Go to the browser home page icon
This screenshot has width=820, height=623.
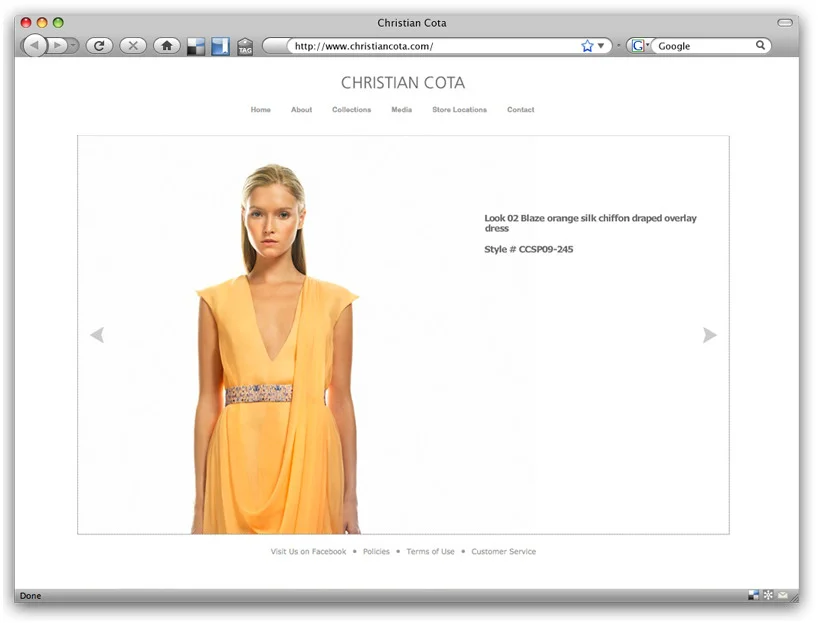[x=167, y=46]
